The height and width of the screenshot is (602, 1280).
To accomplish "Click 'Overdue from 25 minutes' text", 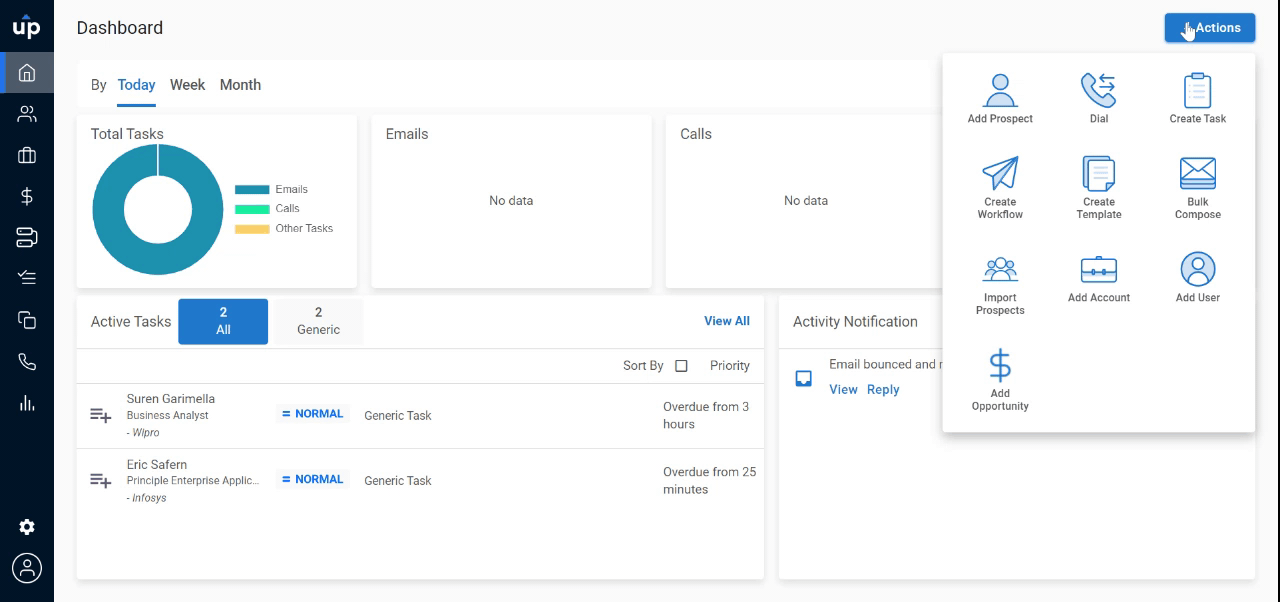I will coord(710,481).
